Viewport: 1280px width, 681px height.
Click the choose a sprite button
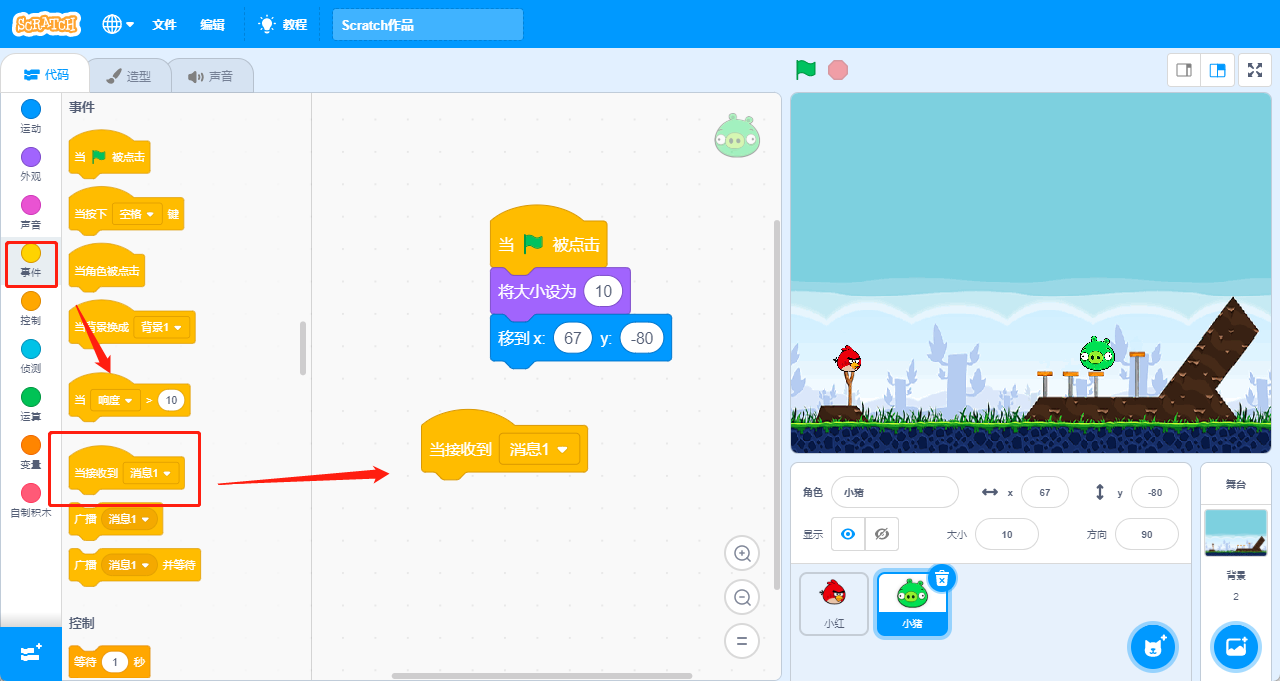[x=1153, y=646]
